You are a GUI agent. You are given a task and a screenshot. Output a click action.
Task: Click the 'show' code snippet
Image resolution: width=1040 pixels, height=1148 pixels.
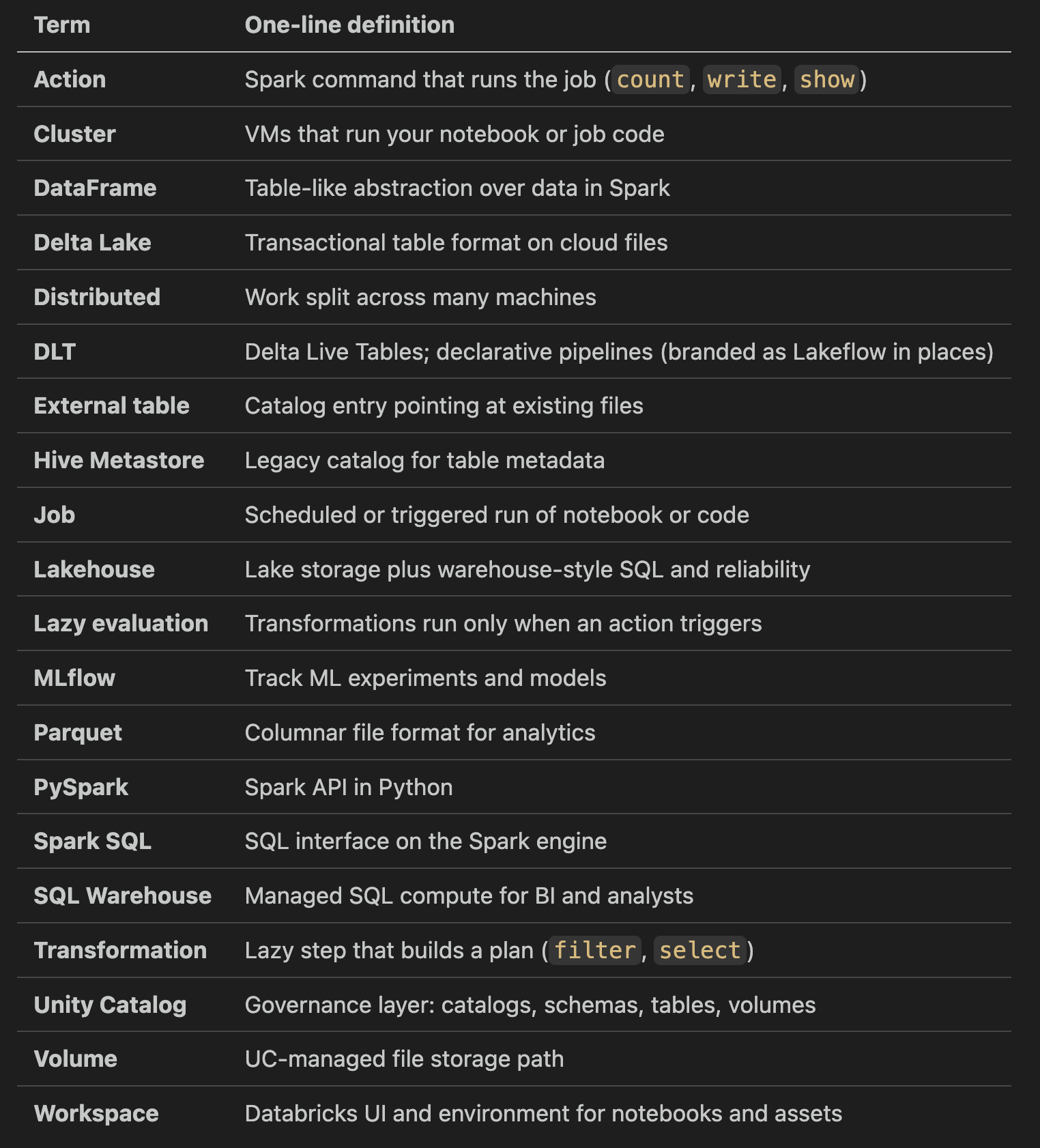(x=826, y=80)
